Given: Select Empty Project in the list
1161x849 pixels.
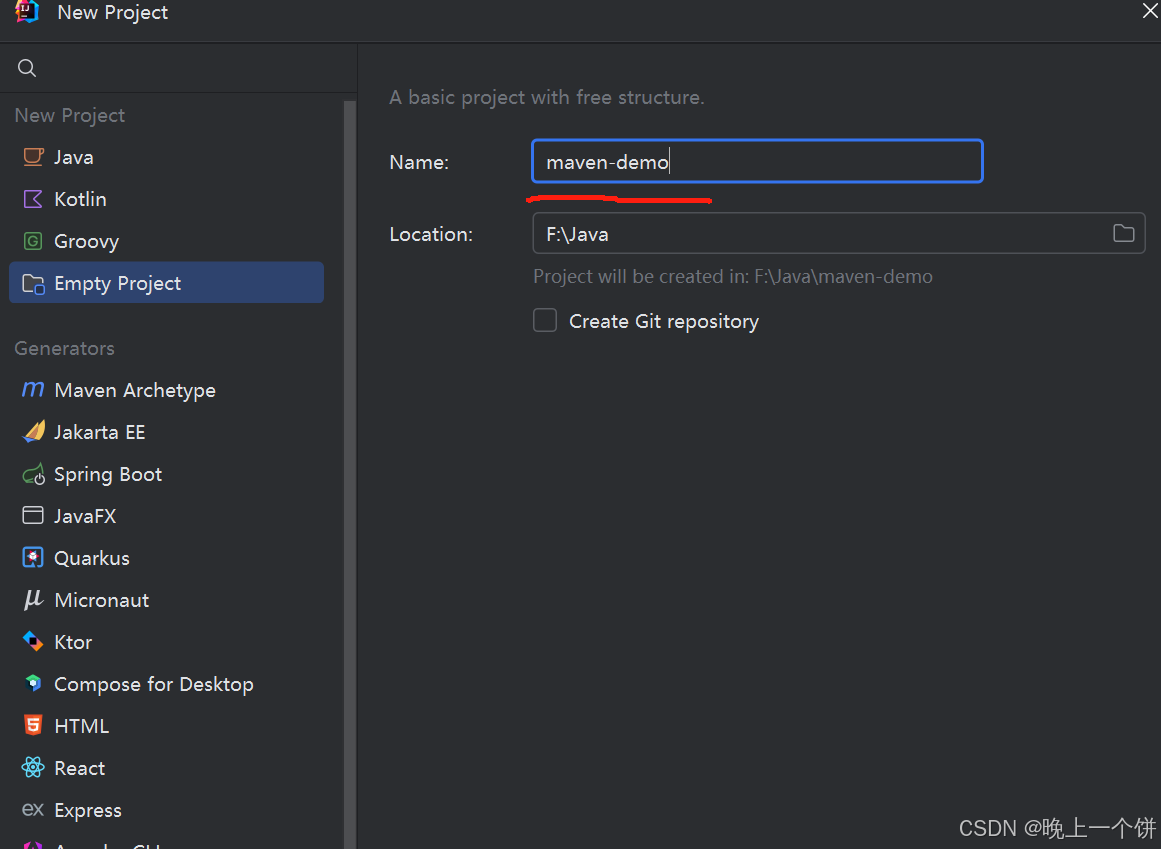Looking at the screenshot, I should click(x=167, y=282).
